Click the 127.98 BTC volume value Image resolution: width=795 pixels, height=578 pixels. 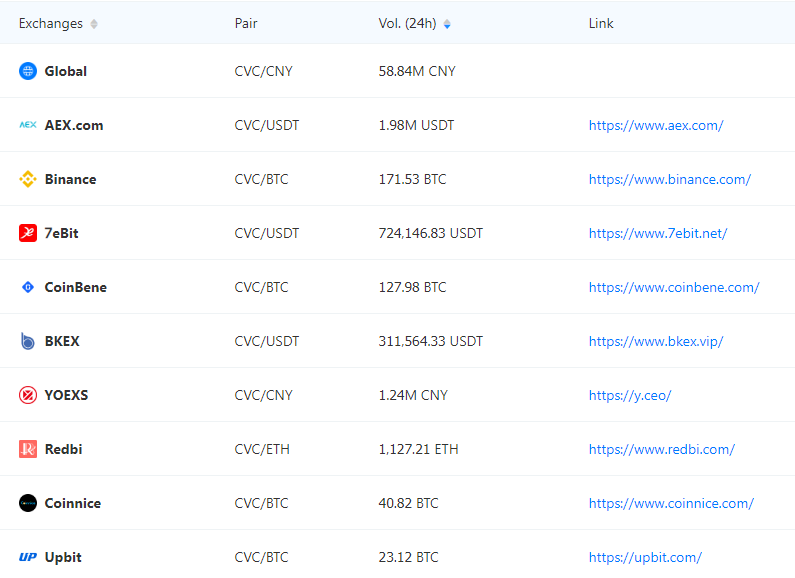point(412,287)
